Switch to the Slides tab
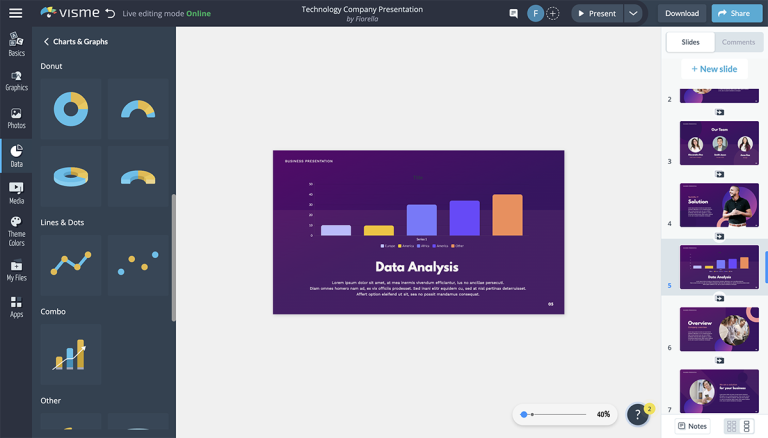This screenshot has width=768, height=438. click(690, 42)
